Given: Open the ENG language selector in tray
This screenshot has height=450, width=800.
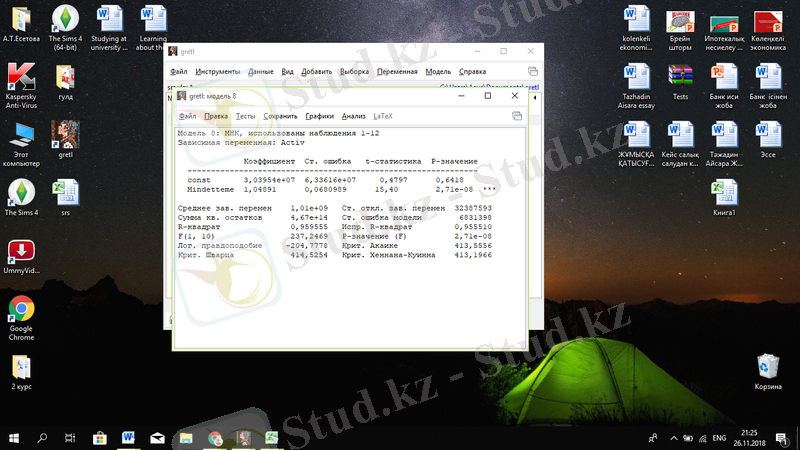Looking at the screenshot, I should 719,438.
